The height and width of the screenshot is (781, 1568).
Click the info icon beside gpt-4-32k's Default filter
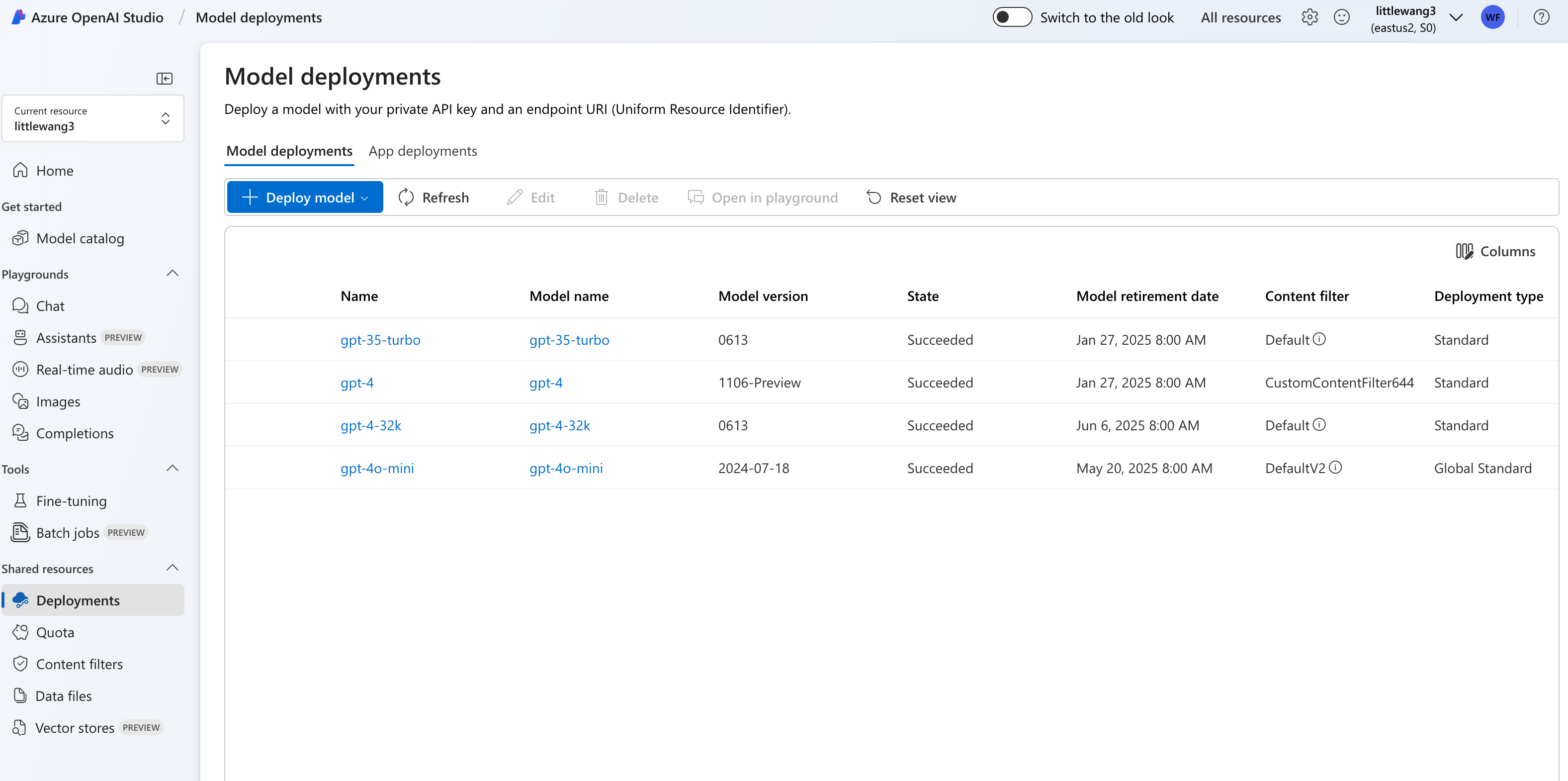click(1319, 425)
